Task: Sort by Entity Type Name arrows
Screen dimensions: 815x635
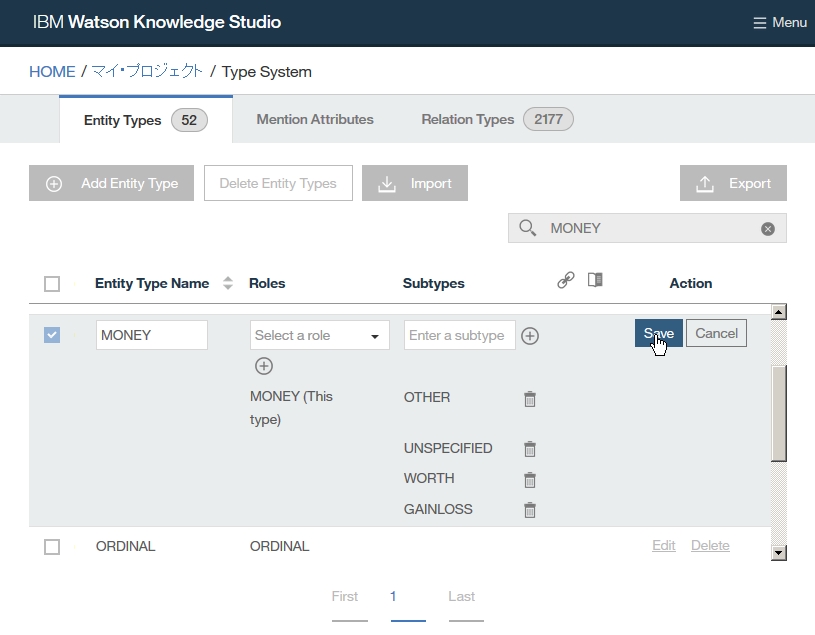Action: (227, 284)
